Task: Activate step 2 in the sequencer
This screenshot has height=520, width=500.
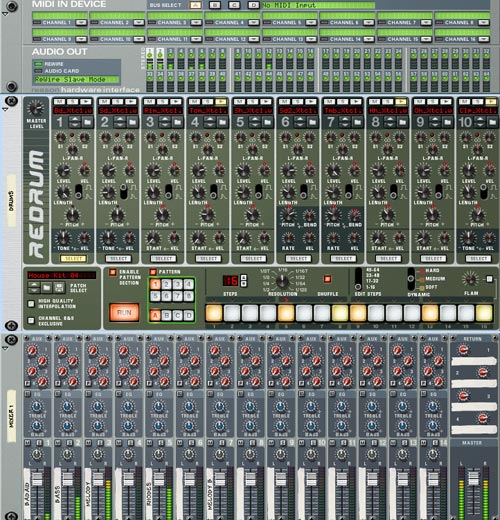Action: (x=232, y=313)
